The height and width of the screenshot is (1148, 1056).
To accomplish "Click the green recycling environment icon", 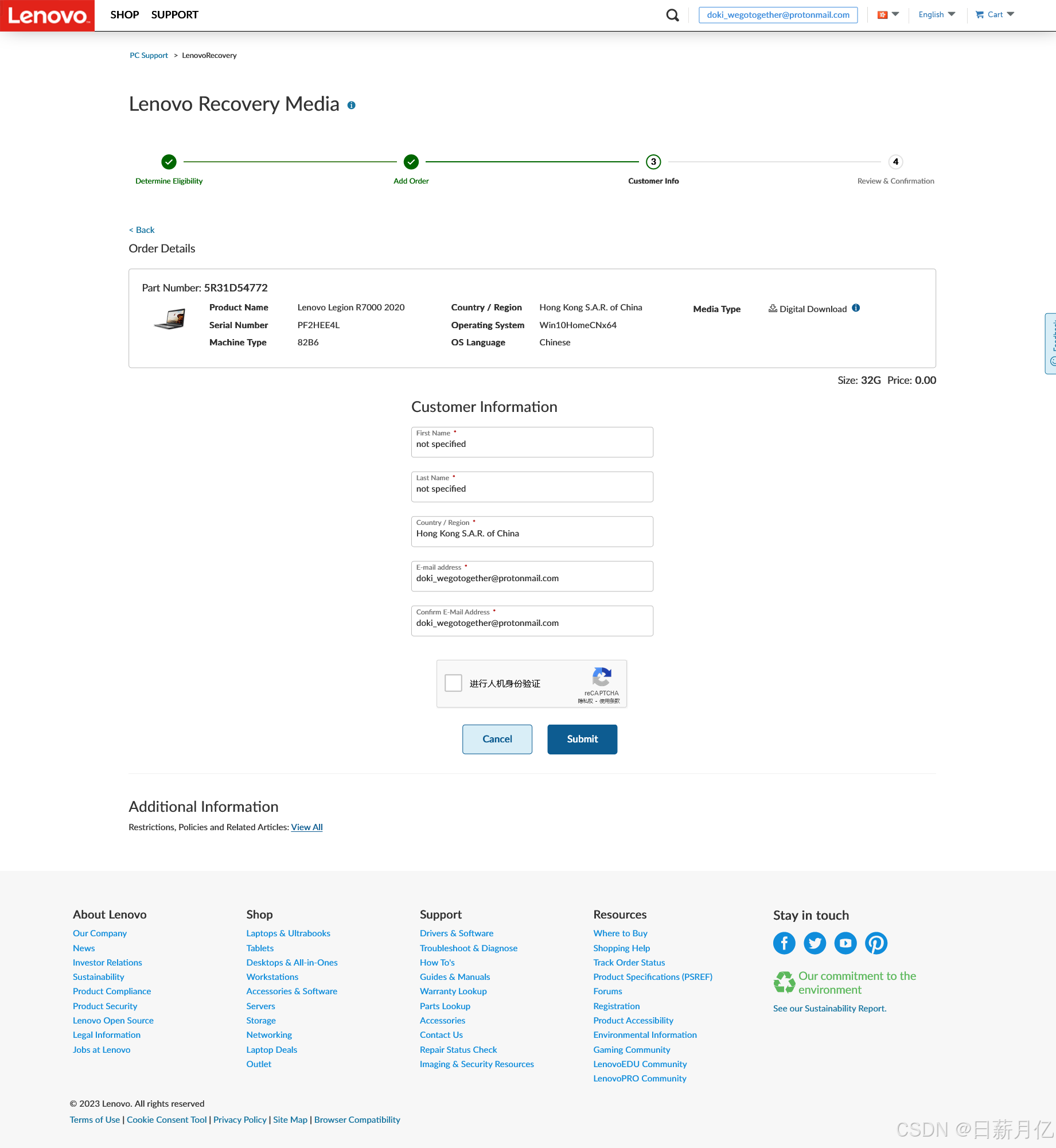I will (x=784, y=982).
